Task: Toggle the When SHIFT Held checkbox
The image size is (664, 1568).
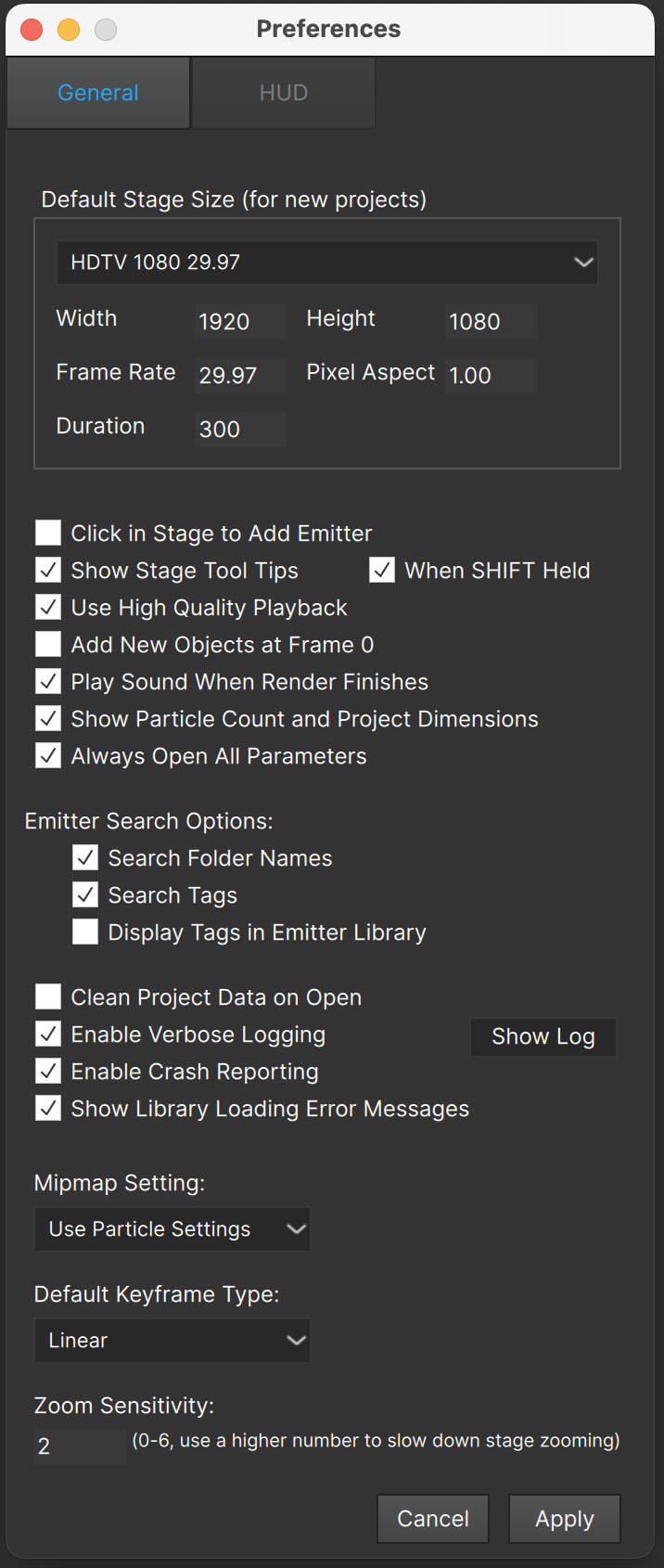Action: (382, 570)
